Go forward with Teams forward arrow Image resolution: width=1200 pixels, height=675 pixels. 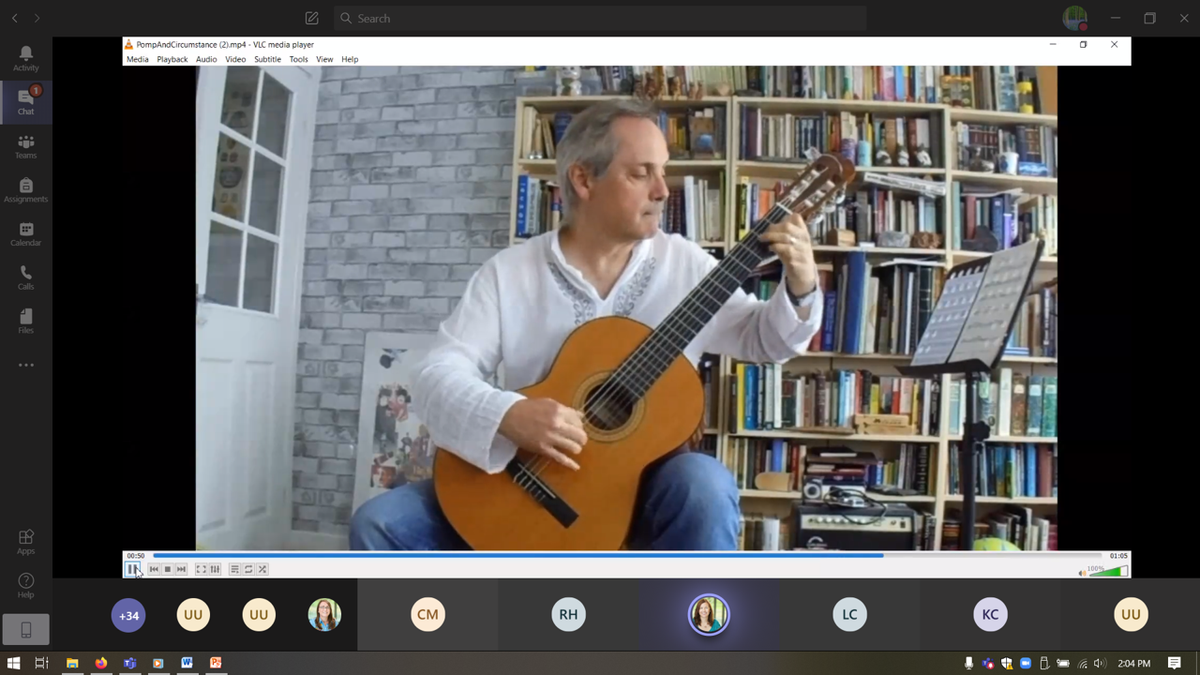pyautogui.click(x=37, y=18)
